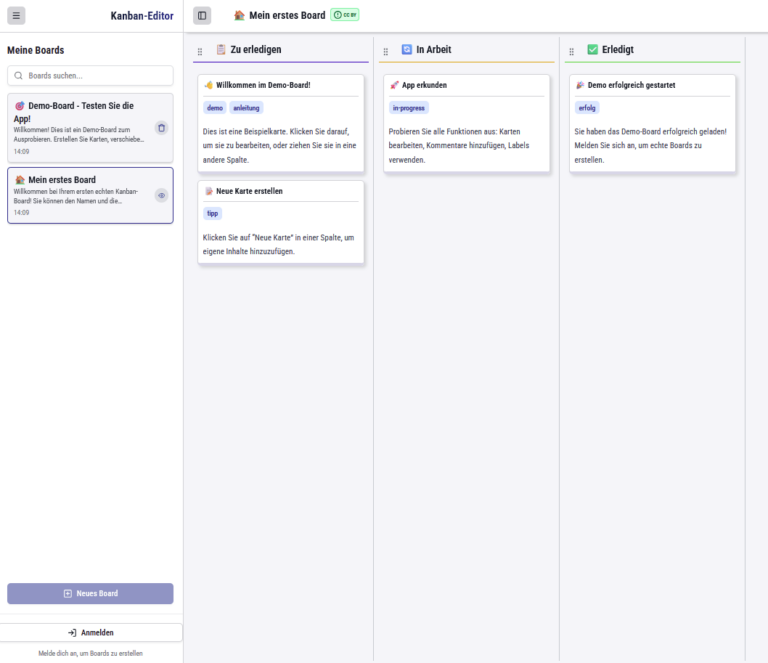Click the memo icon on Neue Karte erstellen
This screenshot has width=768, height=663.
pos(209,191)
